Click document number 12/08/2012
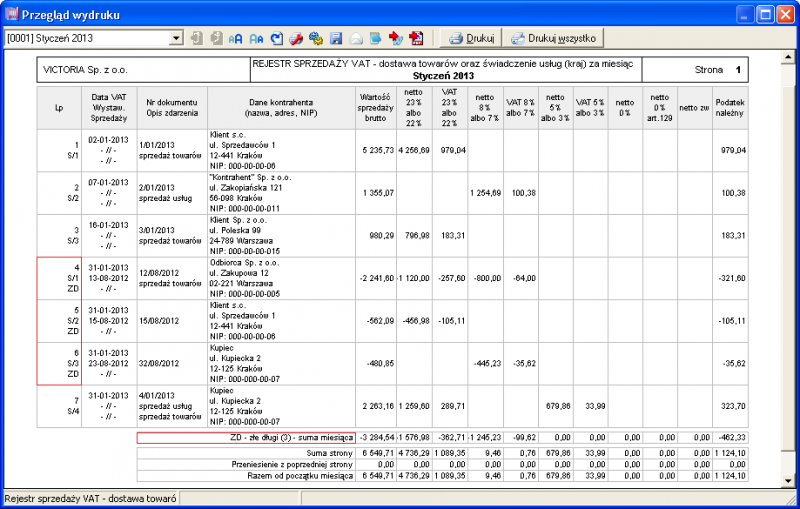The width and height of the screenshot is (800, 509). point(159,273)
